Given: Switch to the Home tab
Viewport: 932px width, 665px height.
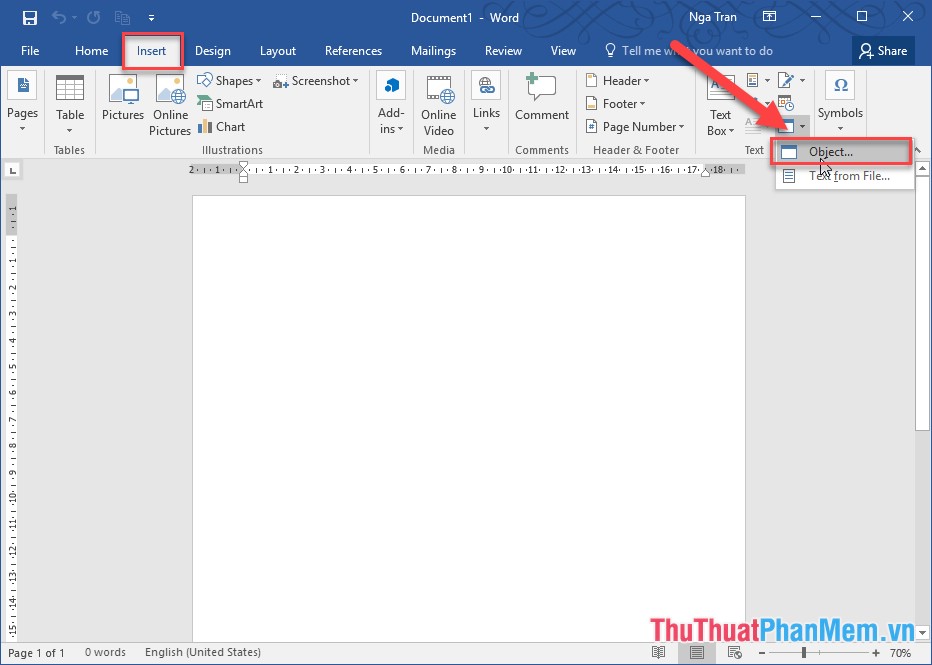Looking at the screenshot, I should (x=92, y=51).
